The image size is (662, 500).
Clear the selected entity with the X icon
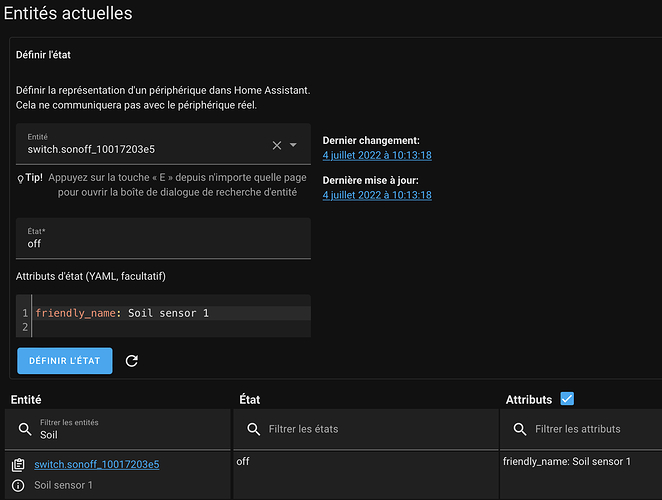pos(277,145)
